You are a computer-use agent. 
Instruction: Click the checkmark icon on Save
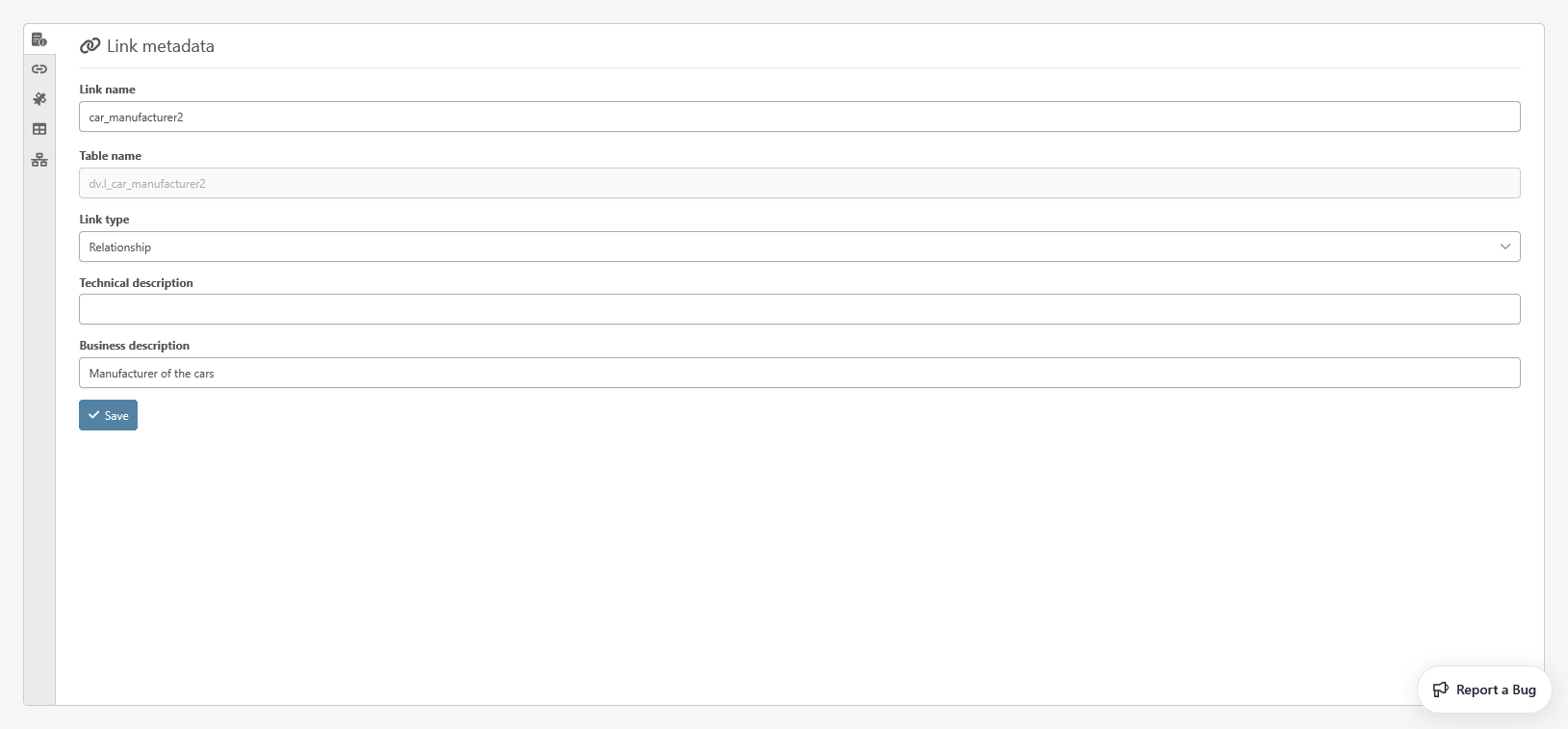[x=94, y=415]
